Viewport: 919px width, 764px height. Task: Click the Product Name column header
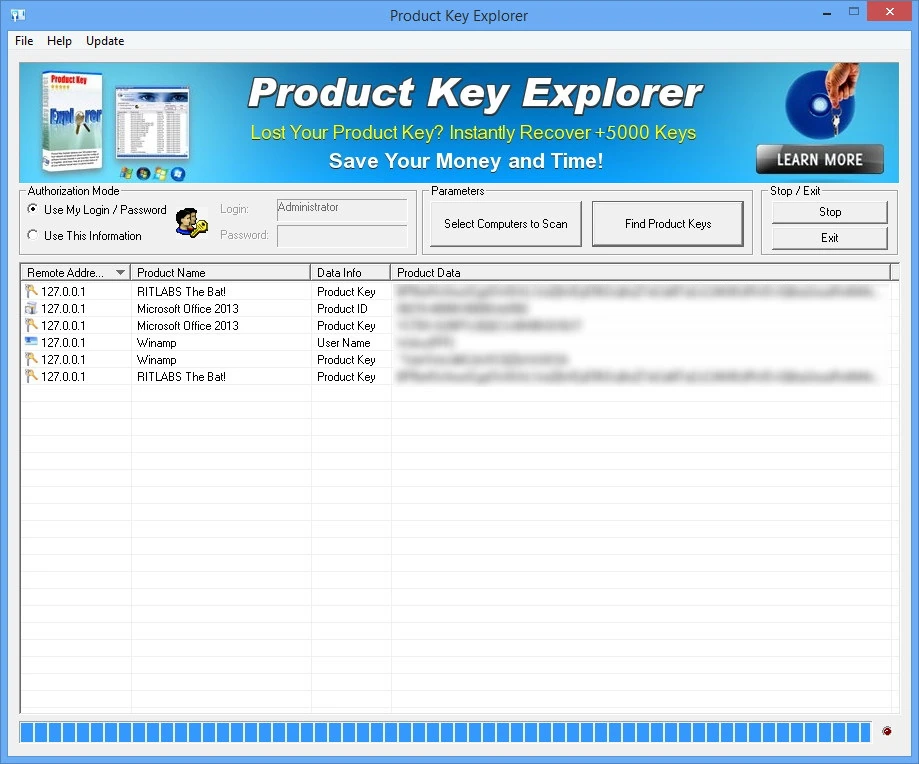tap(220, 272)
